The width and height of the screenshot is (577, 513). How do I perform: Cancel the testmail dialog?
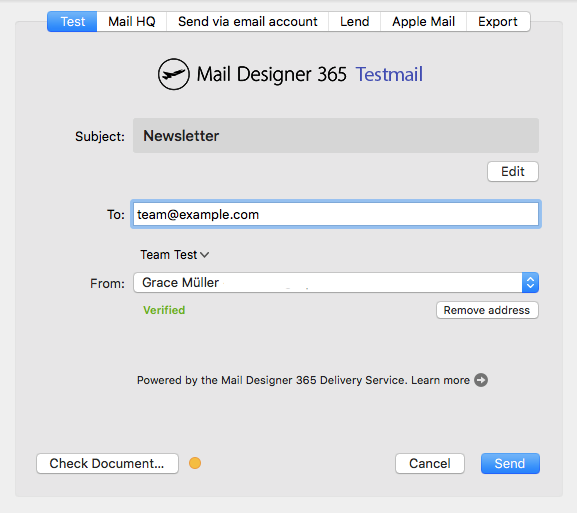[x=429, y=463]
